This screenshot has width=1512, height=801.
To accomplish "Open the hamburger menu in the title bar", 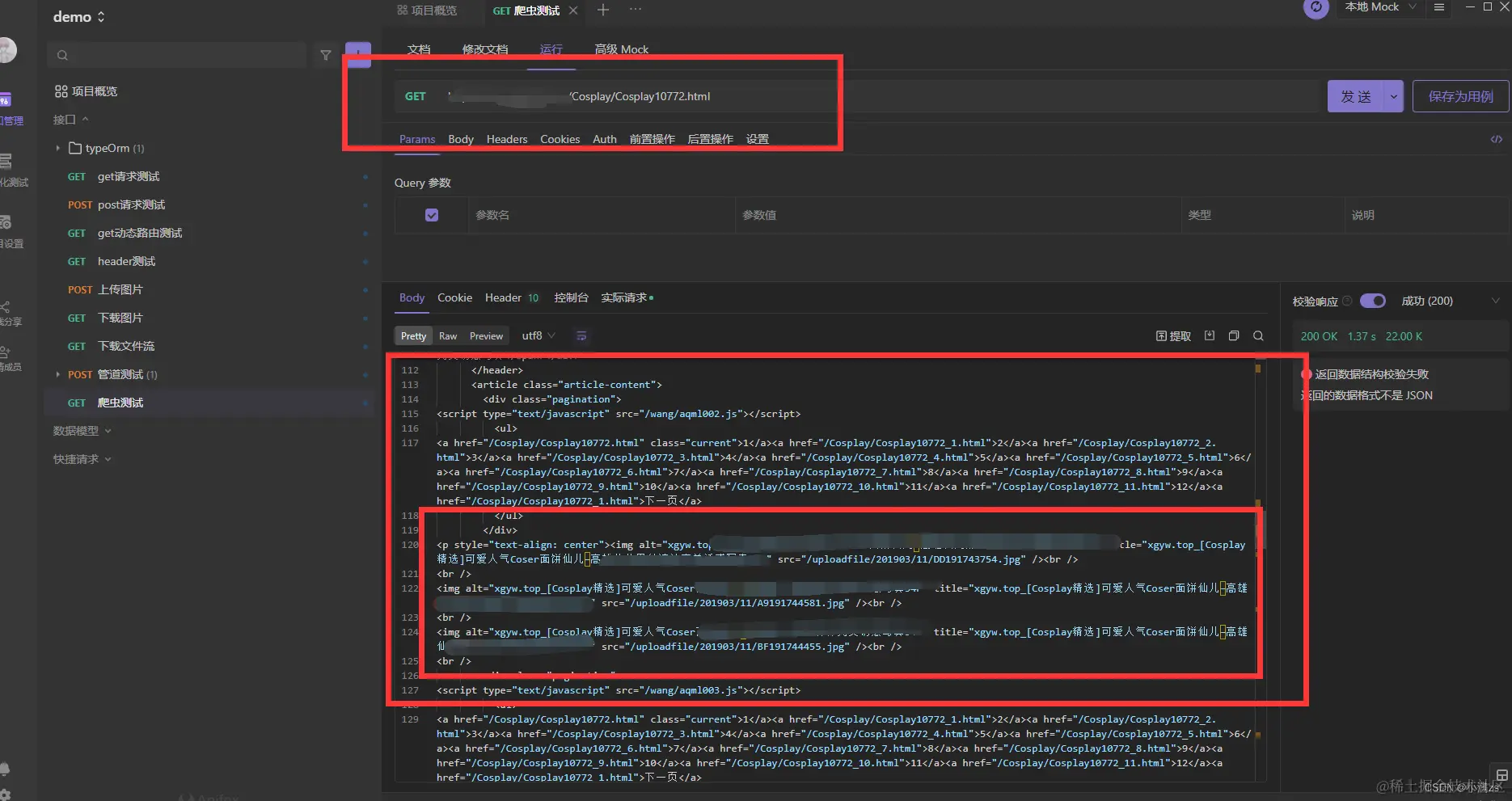I will click(1438, 7).
